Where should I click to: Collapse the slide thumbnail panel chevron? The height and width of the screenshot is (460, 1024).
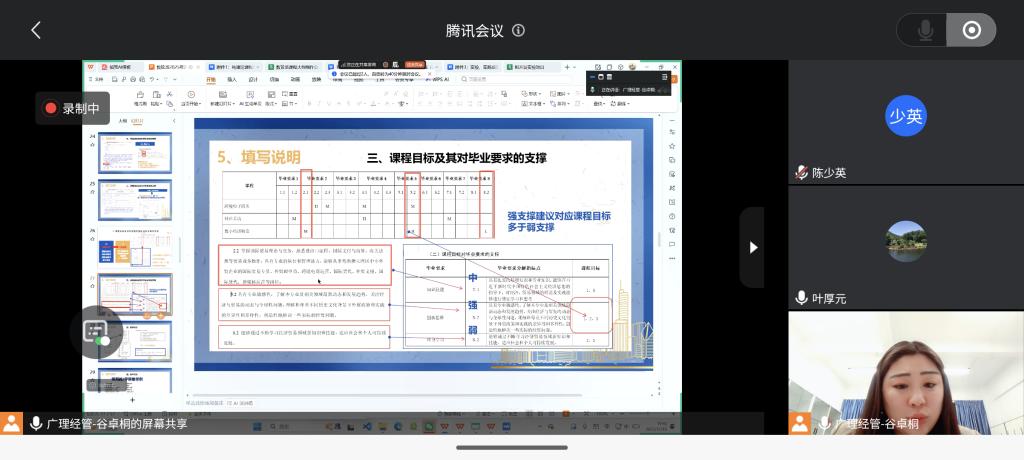(174, 120)
